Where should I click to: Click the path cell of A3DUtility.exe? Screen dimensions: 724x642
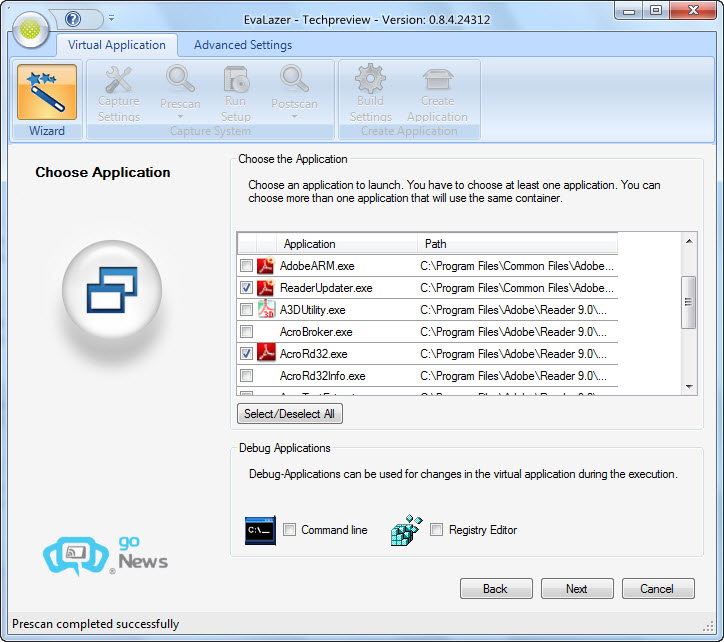pos(513,310)
